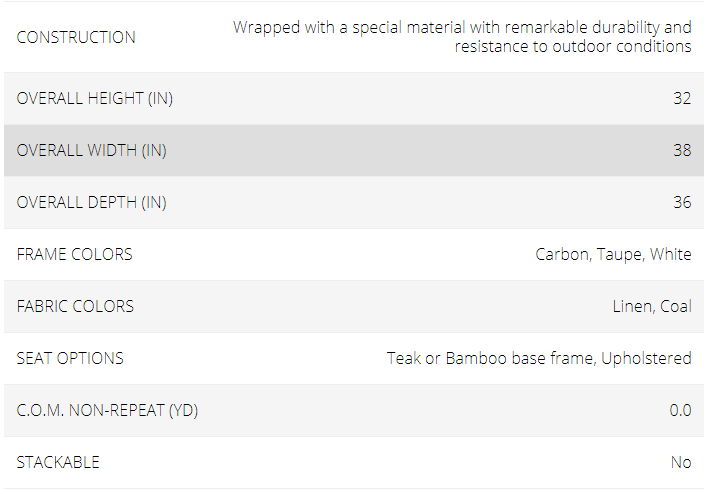The image size is (706, 494).
Task: Click the OVERALL HEIGHT (IN) label
Action: coord(95,98)
